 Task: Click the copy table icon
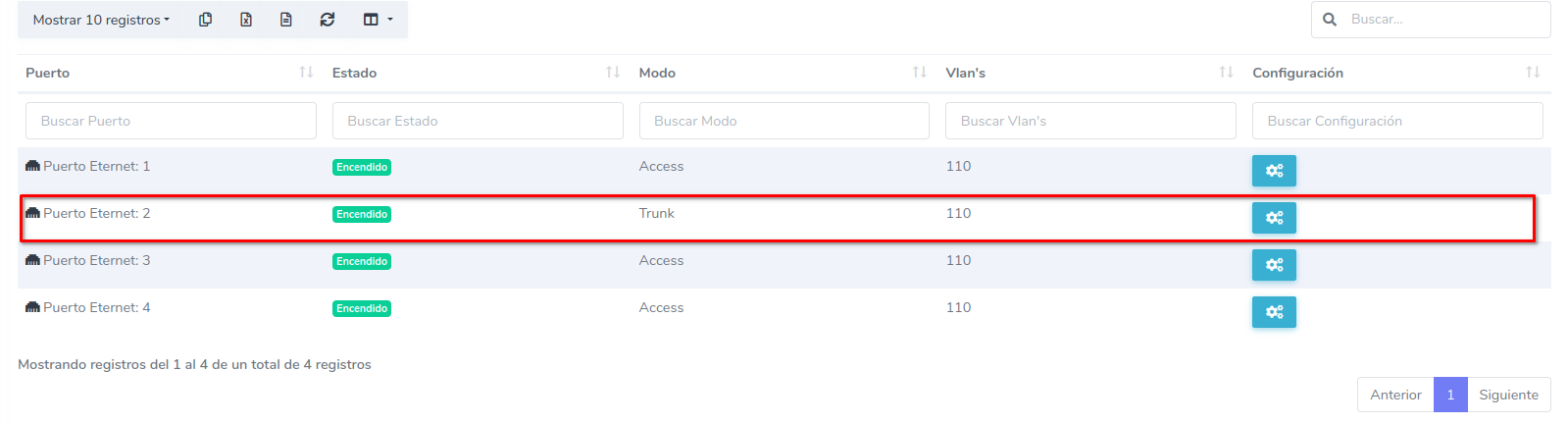pos(205,20)
